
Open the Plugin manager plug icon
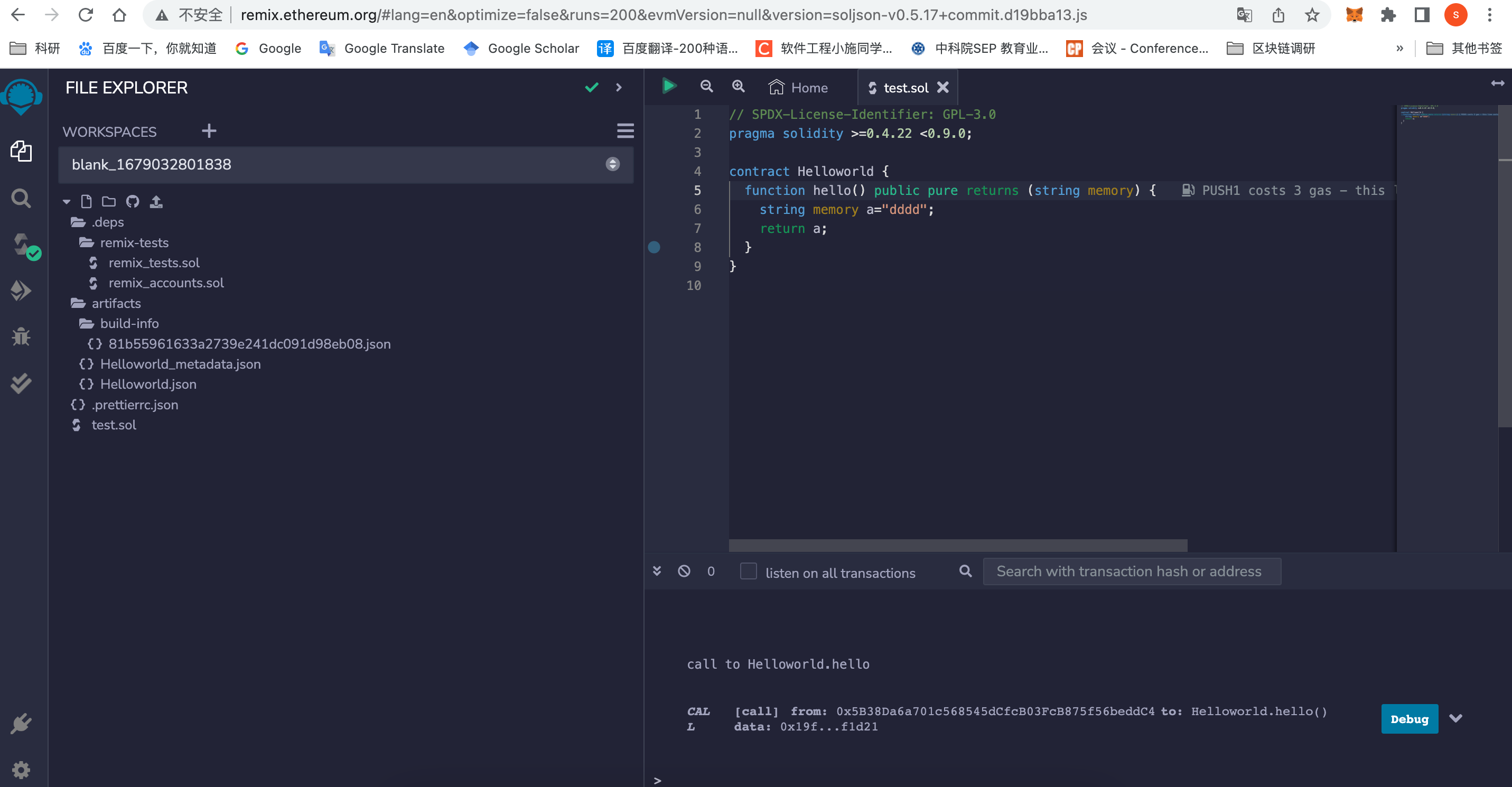[x=21, y=724]
